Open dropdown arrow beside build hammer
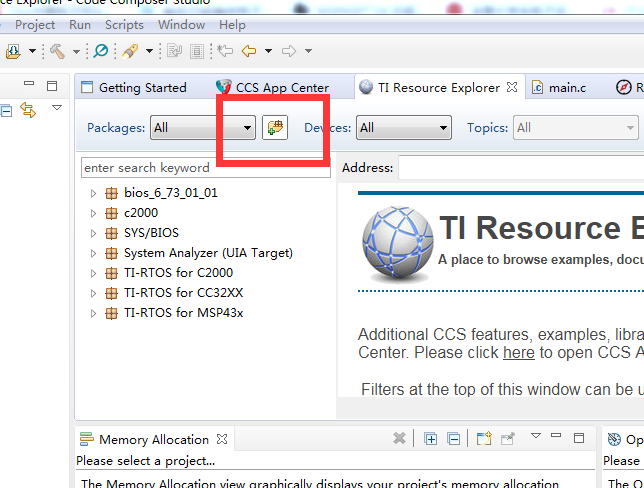The height and width of the screenshot is (488, 644). coord(76,51)
